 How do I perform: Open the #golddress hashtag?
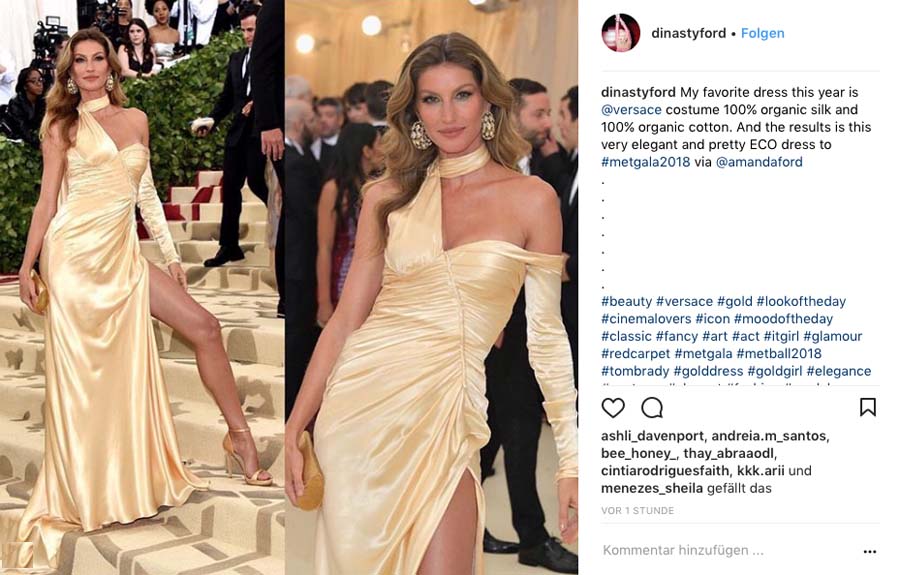(709, 371)
